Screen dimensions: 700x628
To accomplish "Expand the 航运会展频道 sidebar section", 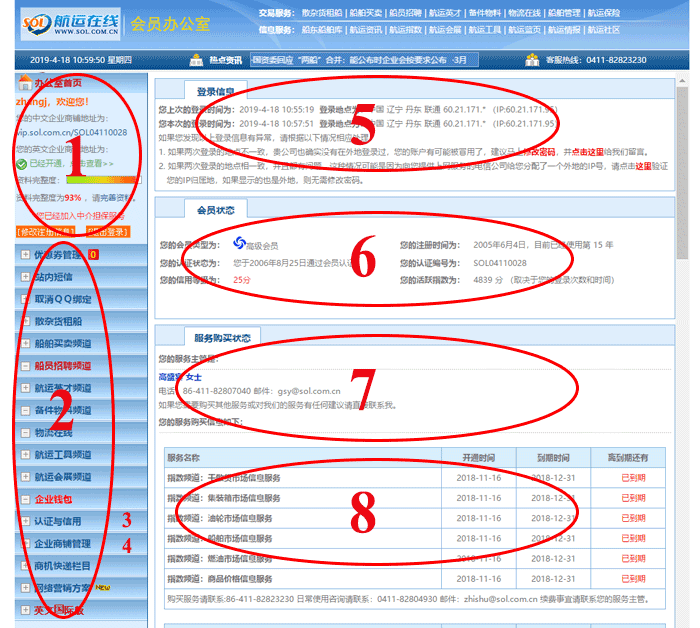I will pos(25,477).
